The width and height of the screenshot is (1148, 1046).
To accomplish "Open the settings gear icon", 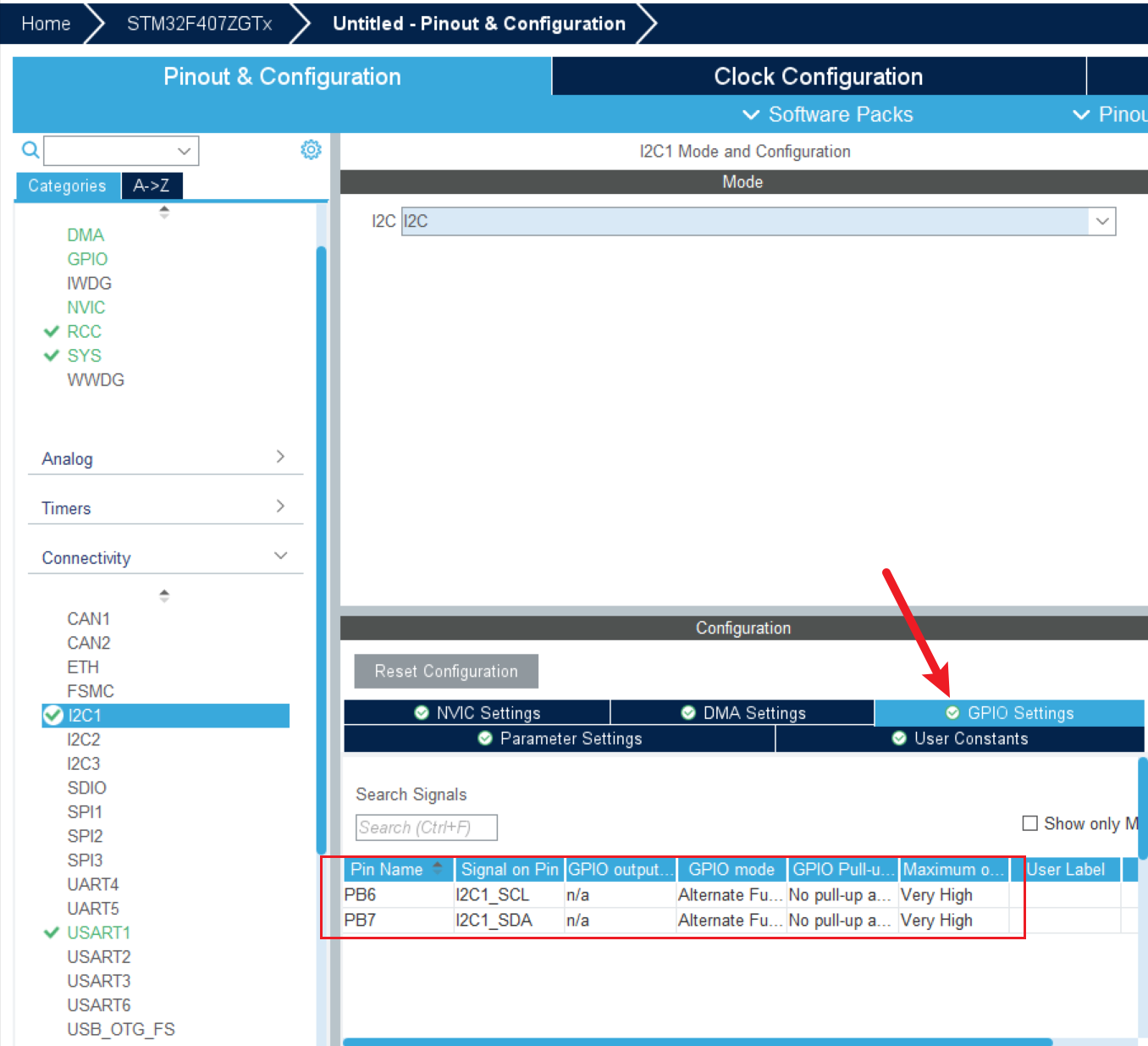I will tap(311, 150).
